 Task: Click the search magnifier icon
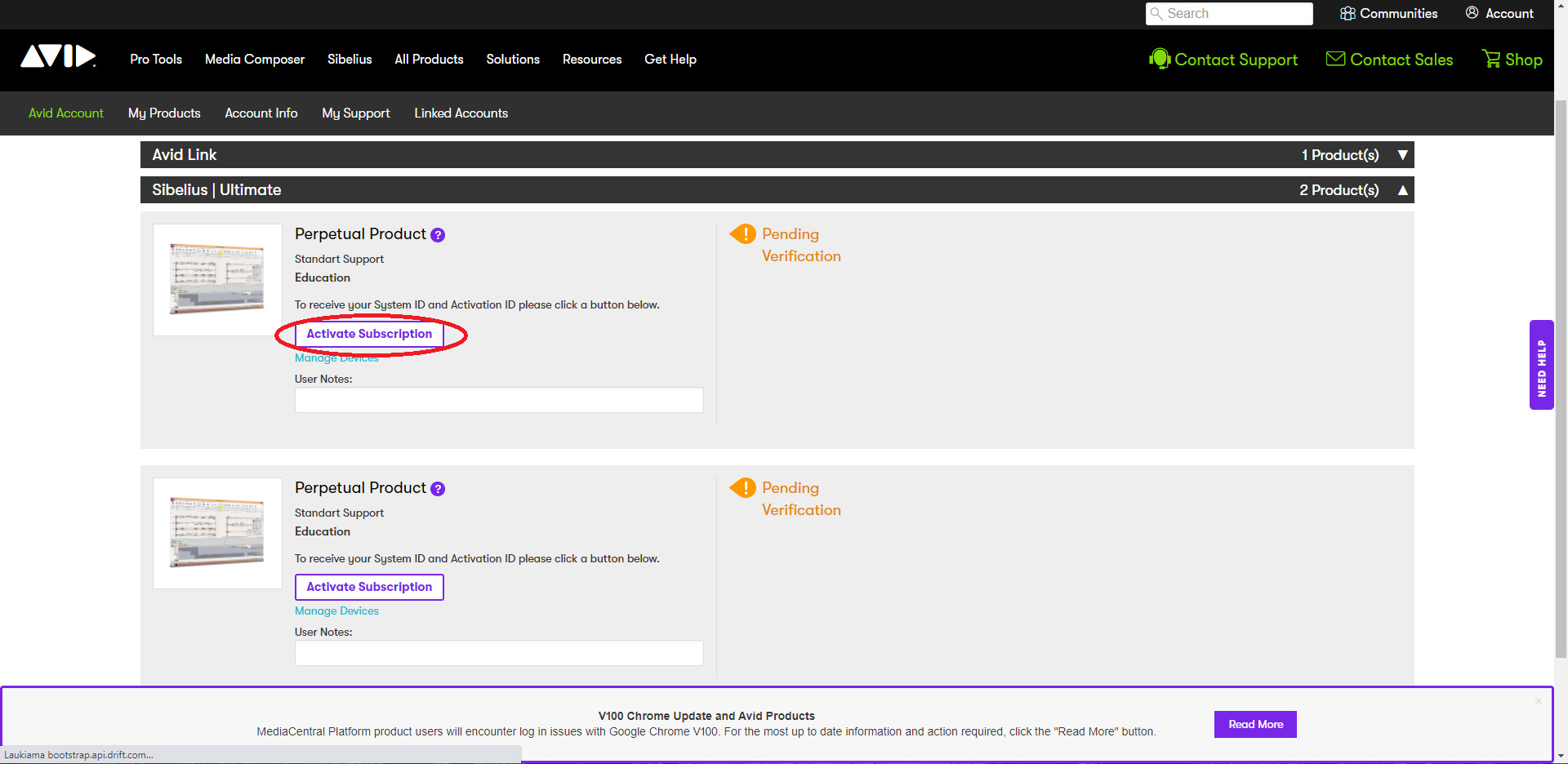[1156, 14]
